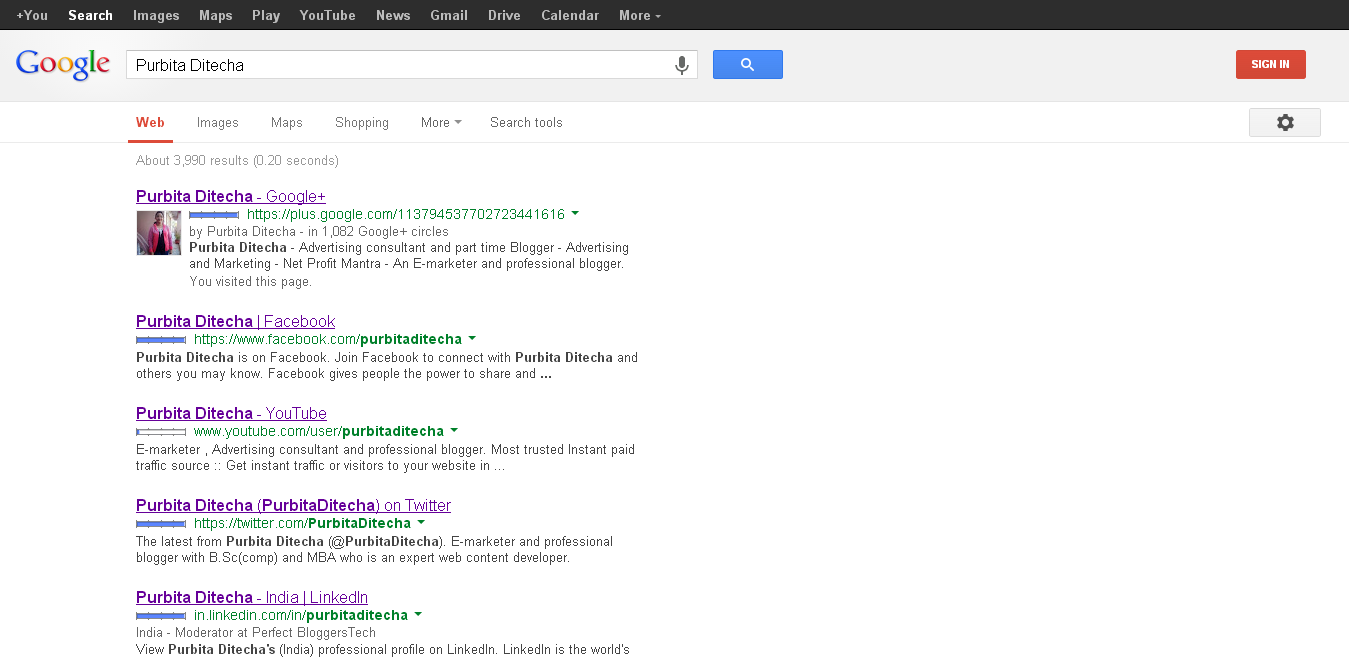Expand arrow next to facebook.com/purbitaditecha URL
The width and height of the screenshot is (1349, 660).
point(472,339)
